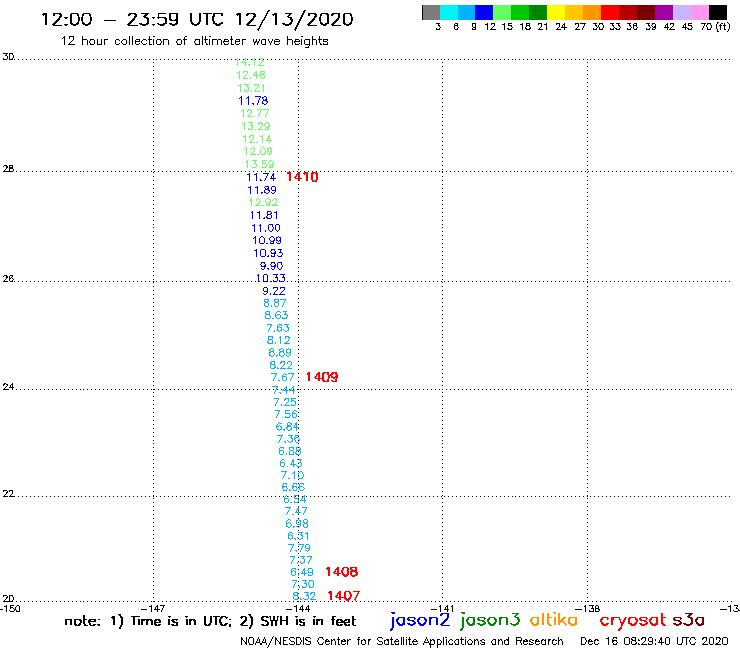Screen dimensions: 740x650
Task: Click the "11.00" wave height value
Action: (266, 228)
